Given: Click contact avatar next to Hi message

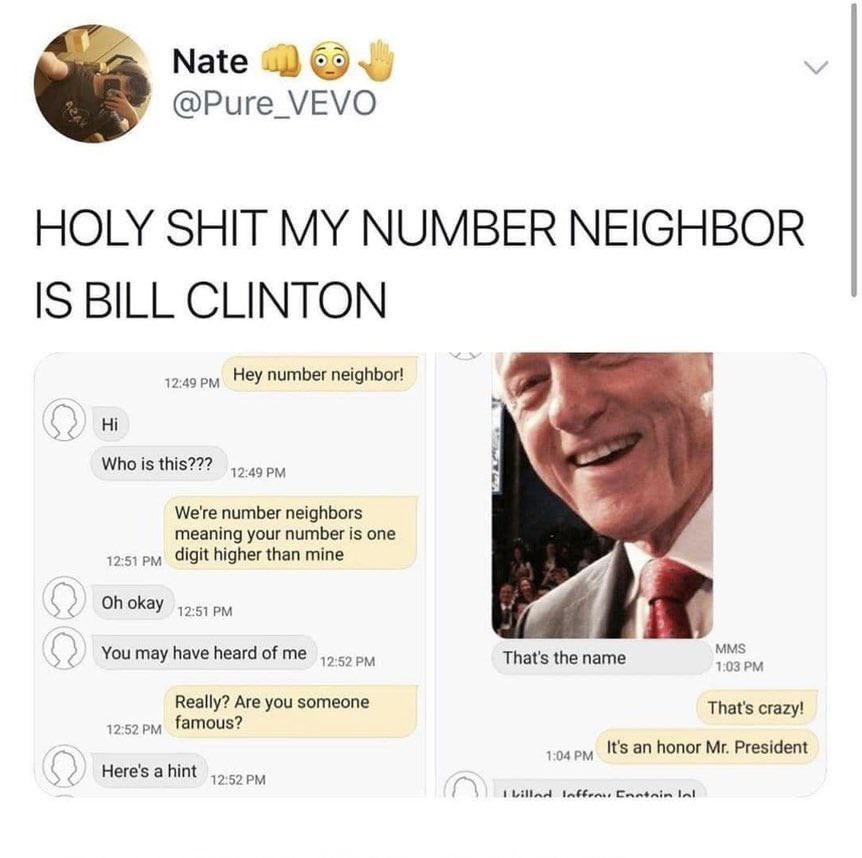Looking at the screenshot, I should (64, 419).
